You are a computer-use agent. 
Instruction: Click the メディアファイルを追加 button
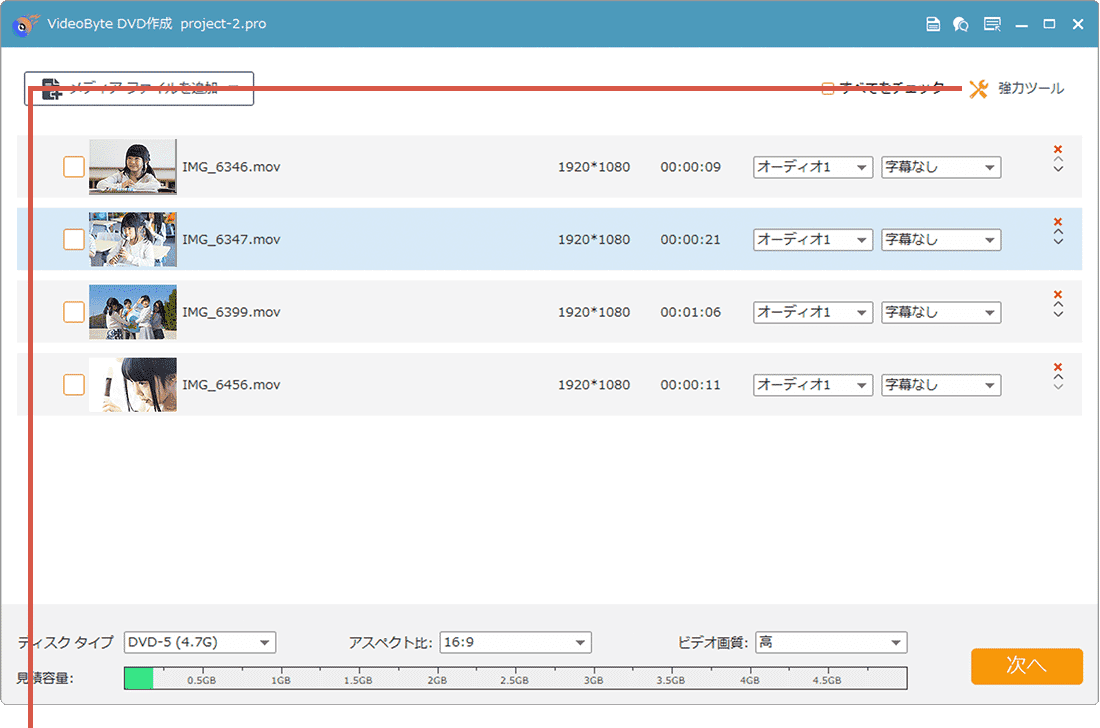(139, 88)
